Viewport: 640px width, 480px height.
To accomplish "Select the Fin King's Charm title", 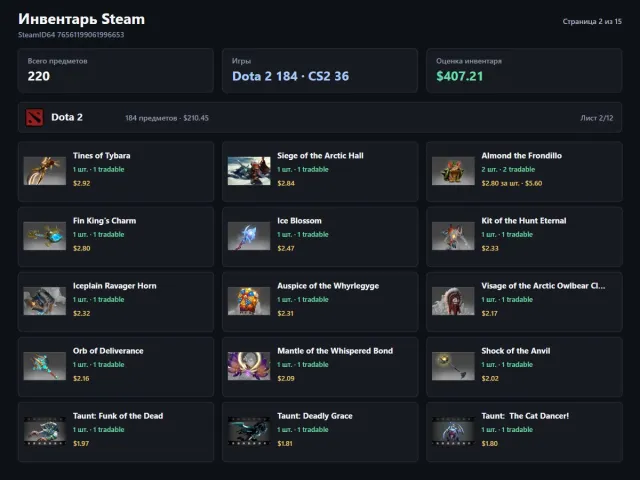I will point(104,221).
